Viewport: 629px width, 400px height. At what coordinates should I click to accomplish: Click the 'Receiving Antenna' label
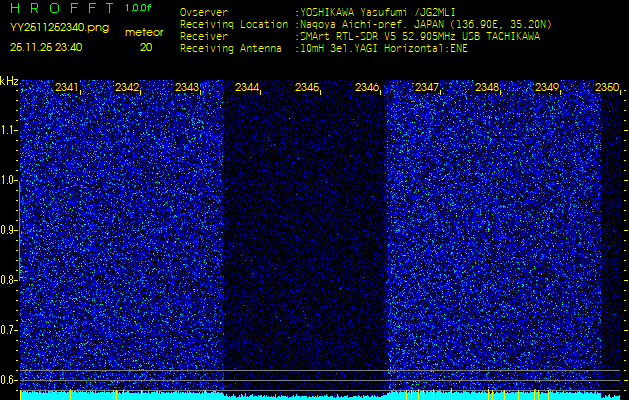pyautogui.click(x=231, y=49)
